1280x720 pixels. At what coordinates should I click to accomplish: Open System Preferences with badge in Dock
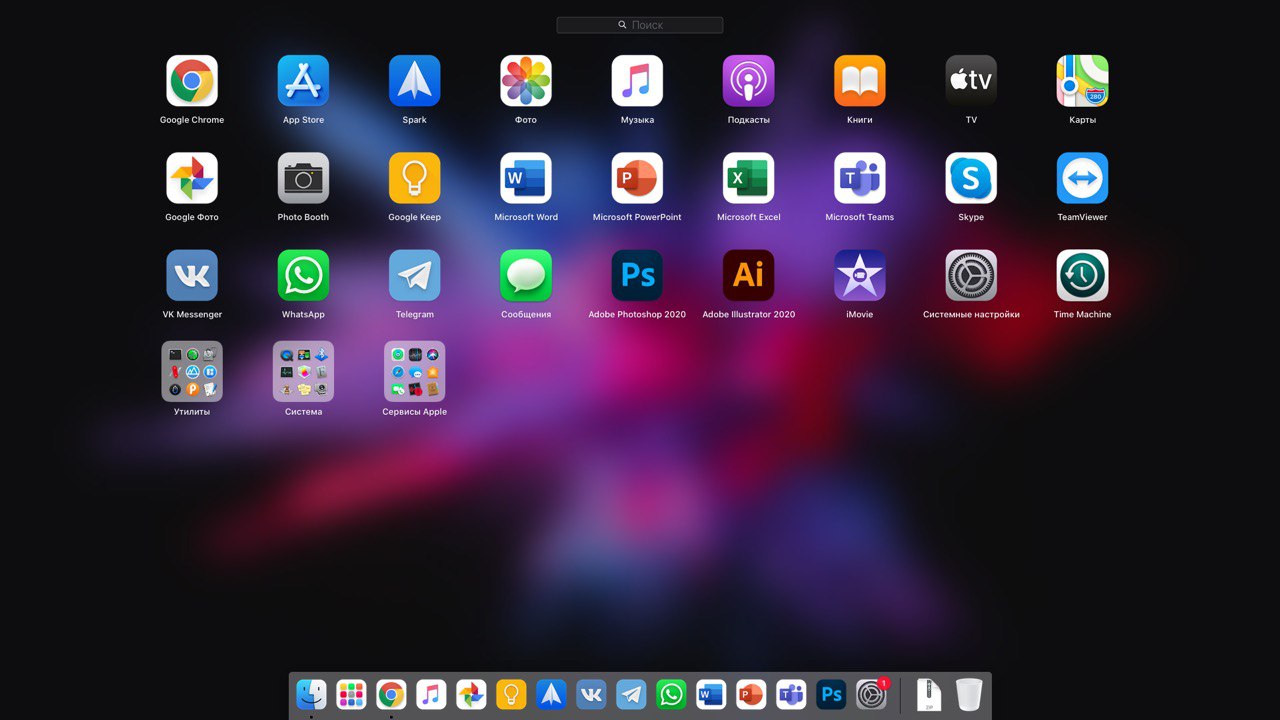click(871, 694)
